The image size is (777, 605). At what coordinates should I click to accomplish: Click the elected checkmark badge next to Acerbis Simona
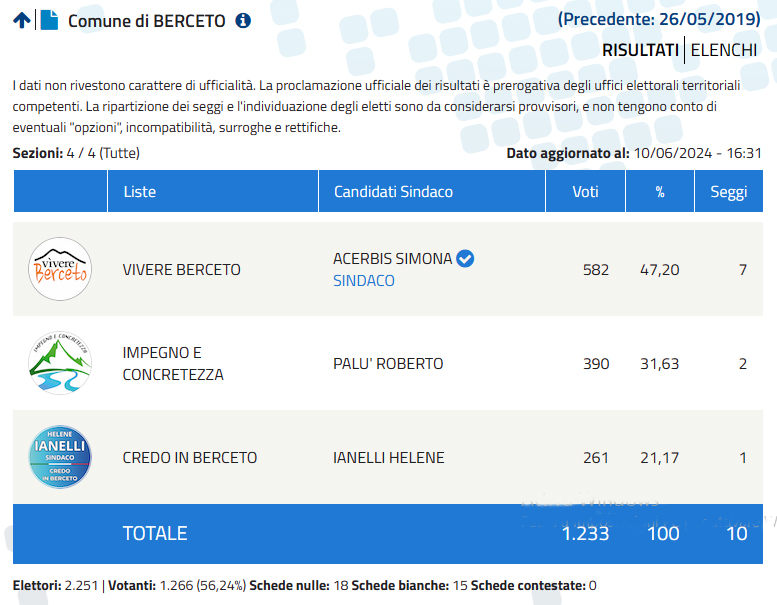pyautogui.click(x=465, y=258)
